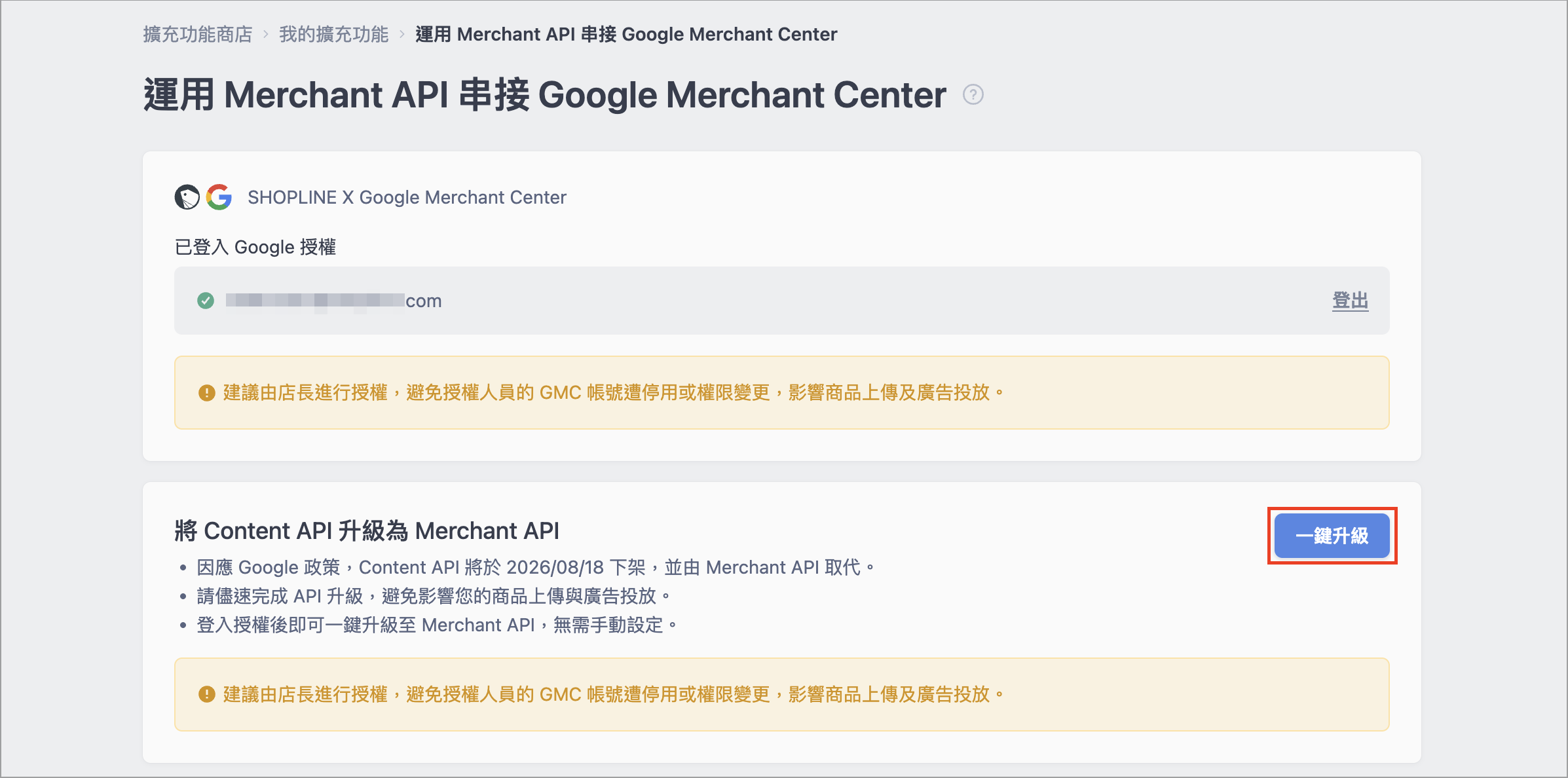Click warning icon in lower yellow notice
This screenshot has width=1568, height=778.
tap(207, 694)
